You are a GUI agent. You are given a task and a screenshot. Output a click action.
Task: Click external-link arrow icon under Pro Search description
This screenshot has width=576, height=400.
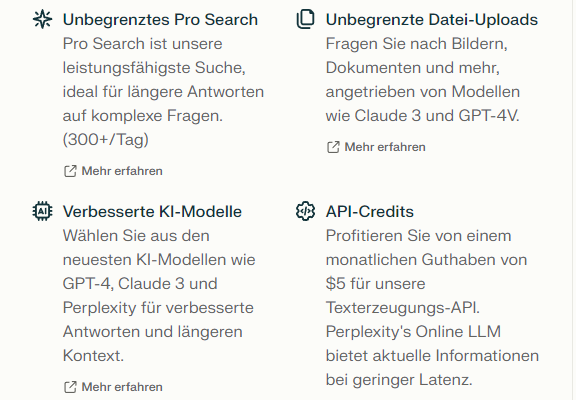(70, 171)
